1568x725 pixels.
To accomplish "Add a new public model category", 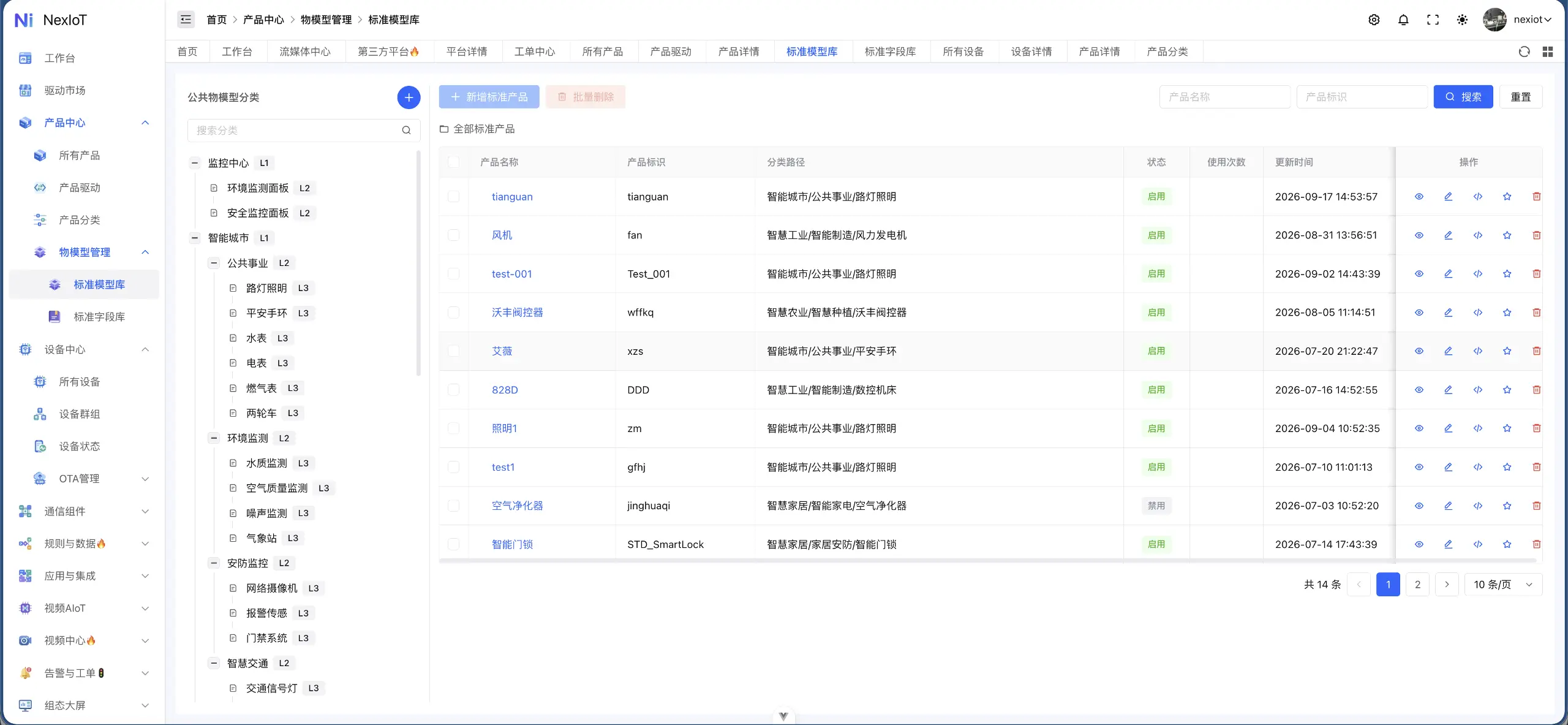I will (409, 97).
